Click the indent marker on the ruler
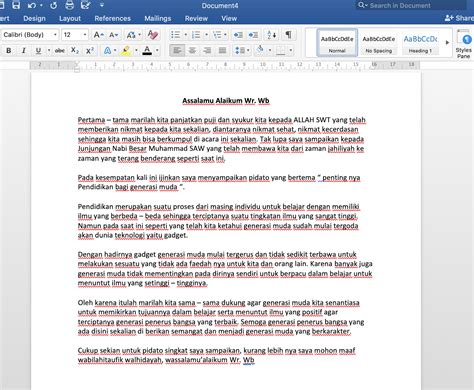The width and height of the screenshot is (474, 390). click(x=77, y=67)
